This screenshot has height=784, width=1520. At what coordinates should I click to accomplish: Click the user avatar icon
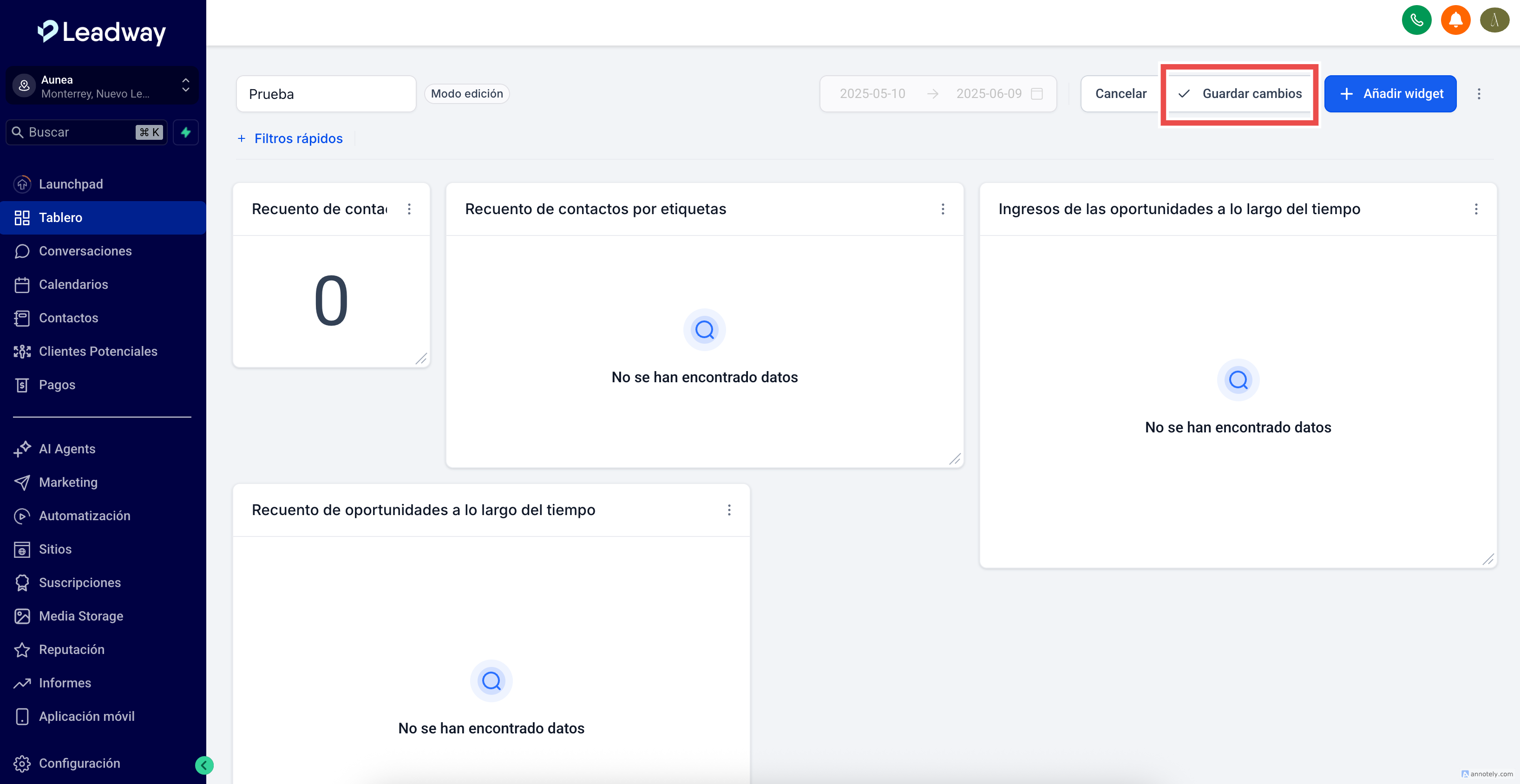coord(1494,20)
